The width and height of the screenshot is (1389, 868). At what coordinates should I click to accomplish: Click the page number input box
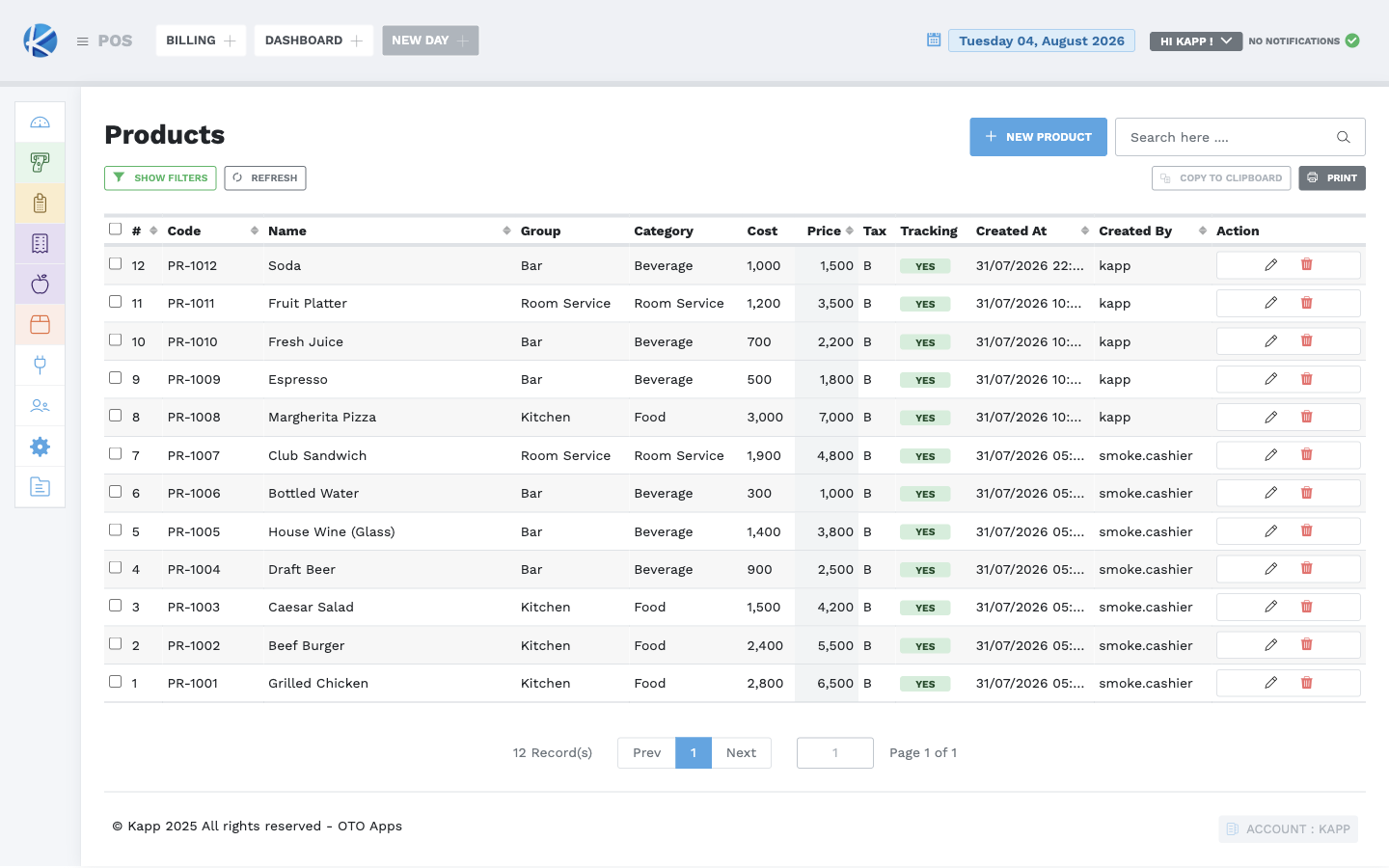point(835,753)
